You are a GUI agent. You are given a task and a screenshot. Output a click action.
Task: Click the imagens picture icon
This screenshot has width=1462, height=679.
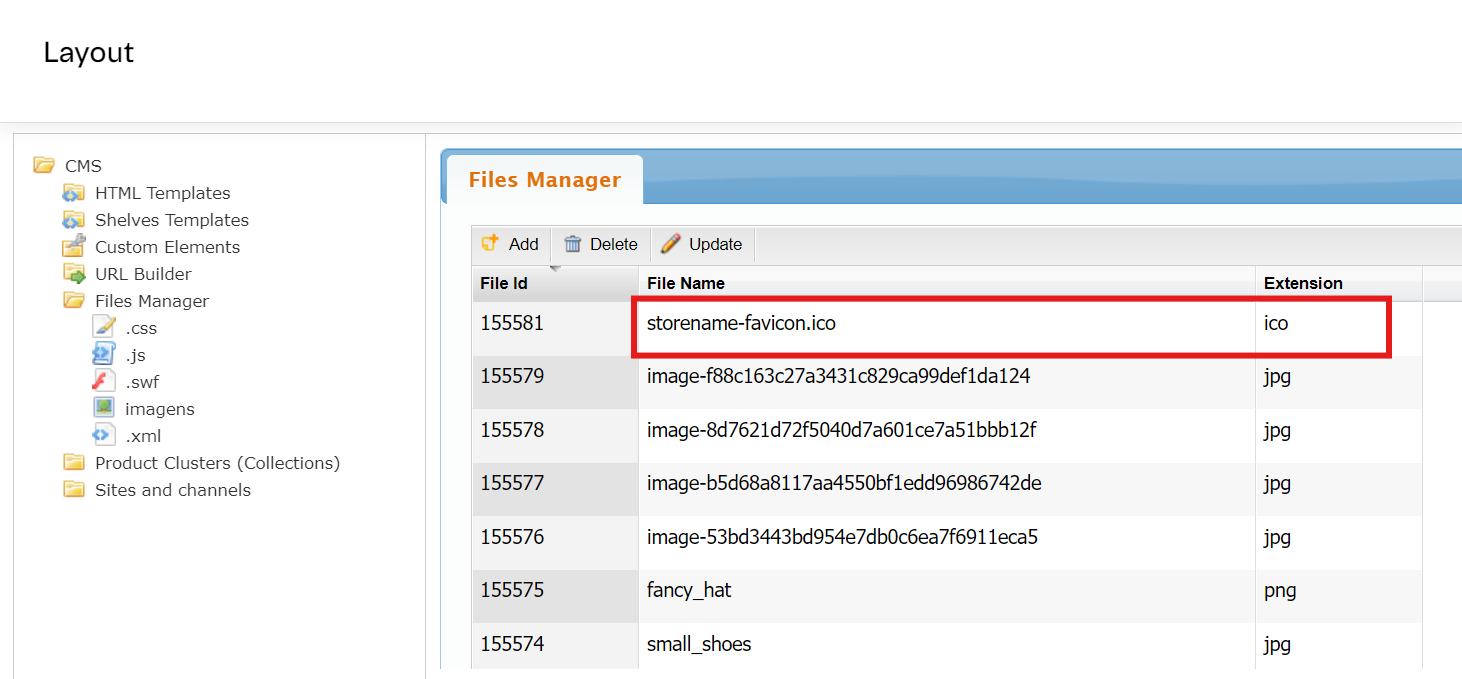coord(104,408)
